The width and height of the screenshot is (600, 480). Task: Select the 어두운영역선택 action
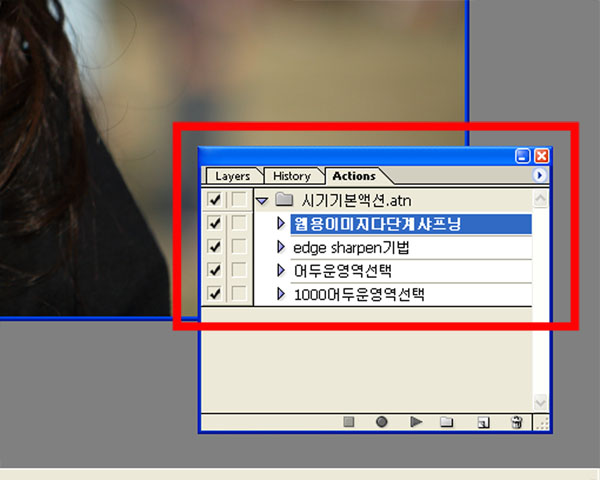click(x=411, y=271)
